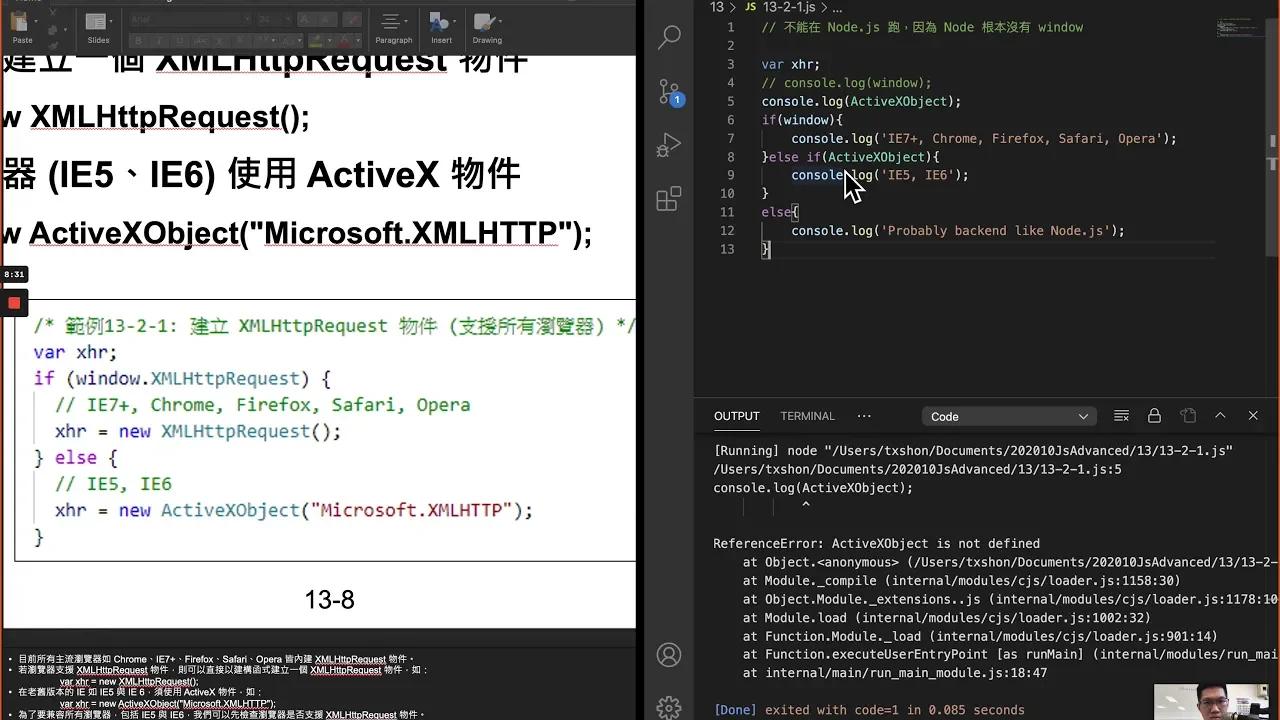Select the OUTPUT tab
1280x720 pixels.
pyautogui.click(x=737, y=416)
